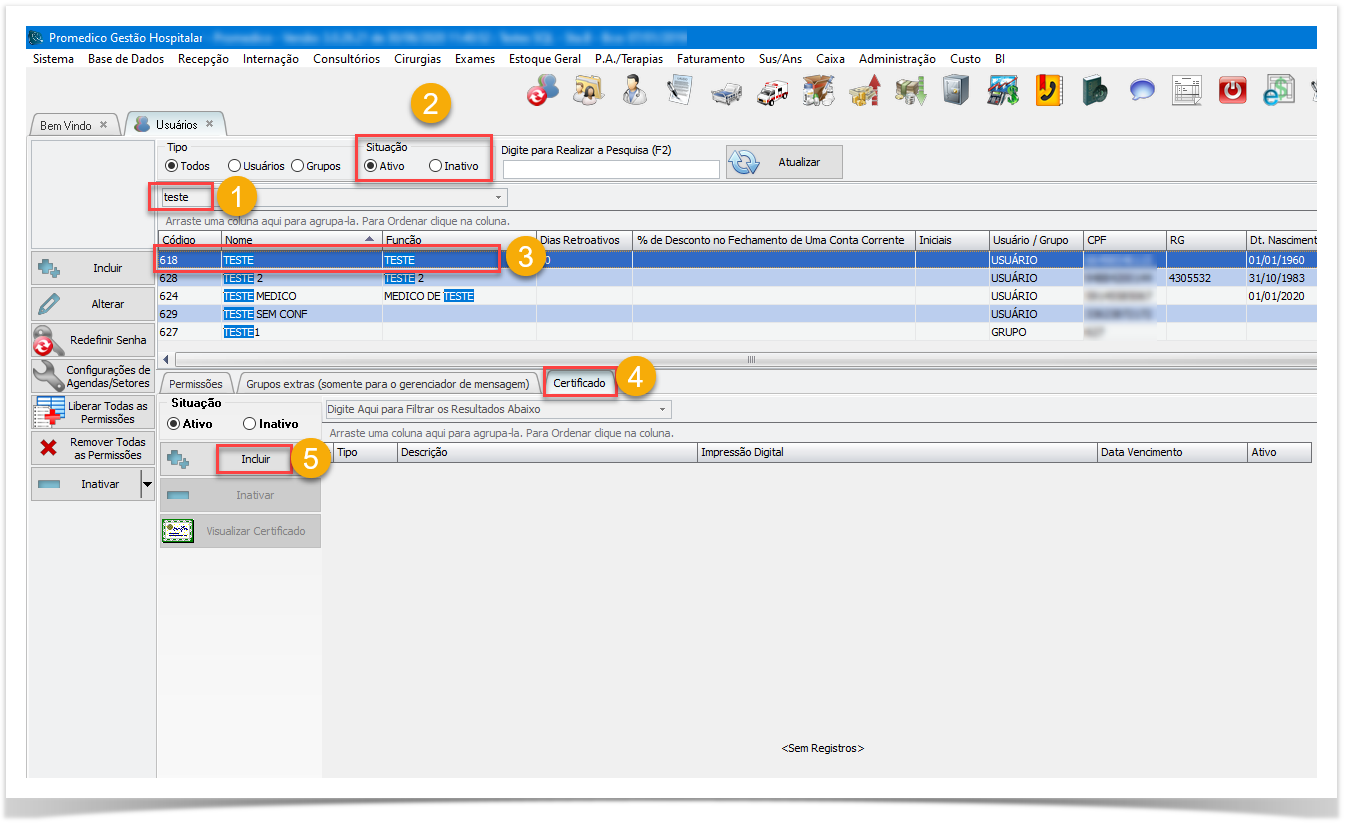Choose the Usuários type radio button
The height and width of the screenshot is (827, 1351).
coord(234,166)
